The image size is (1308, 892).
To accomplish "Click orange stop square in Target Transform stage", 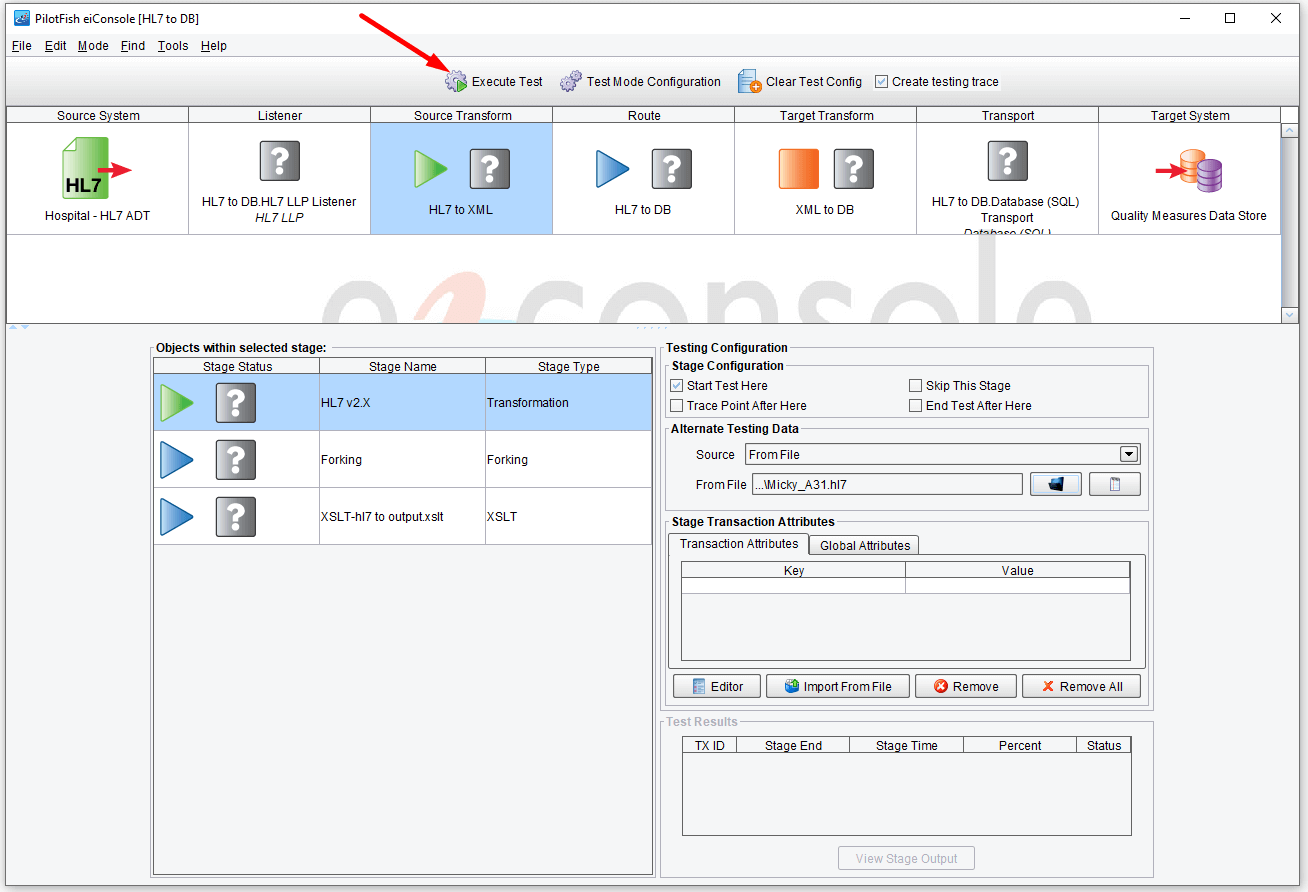I will [799, 169].
